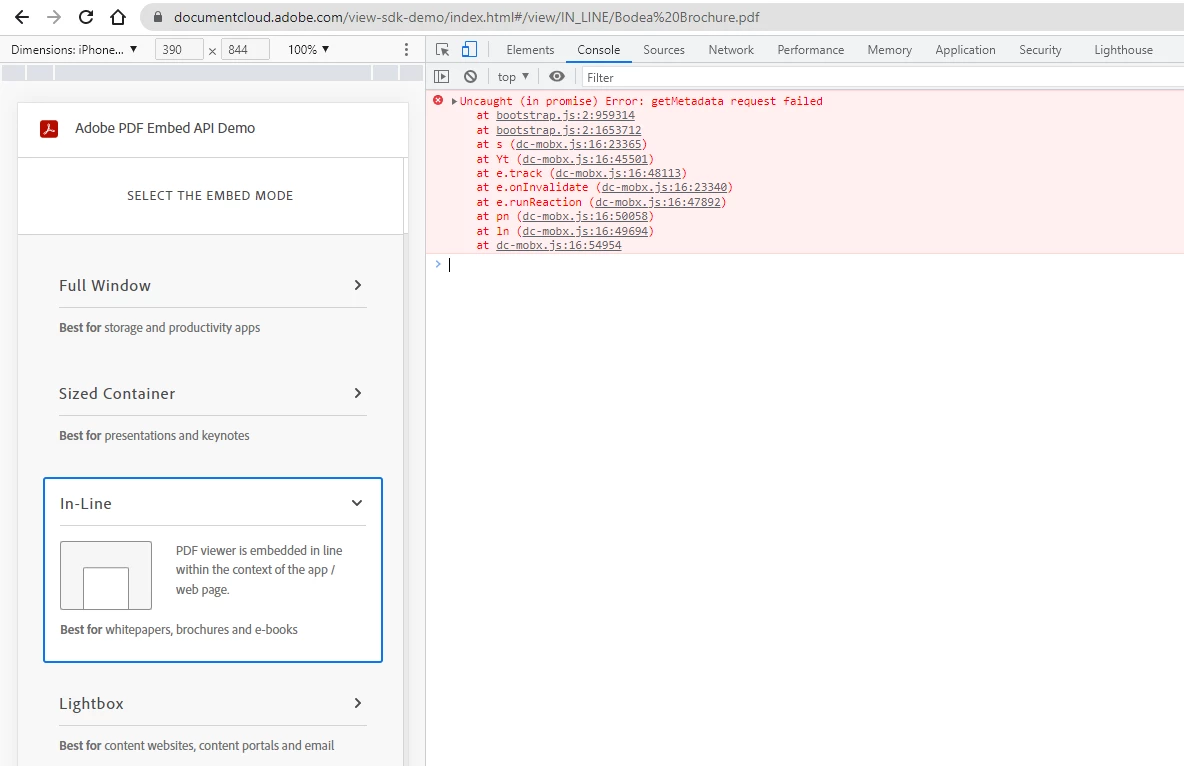Open link bootstrap.js:2:959314
The width and height of the screenshot is (1184, 766).
(565, 116)
